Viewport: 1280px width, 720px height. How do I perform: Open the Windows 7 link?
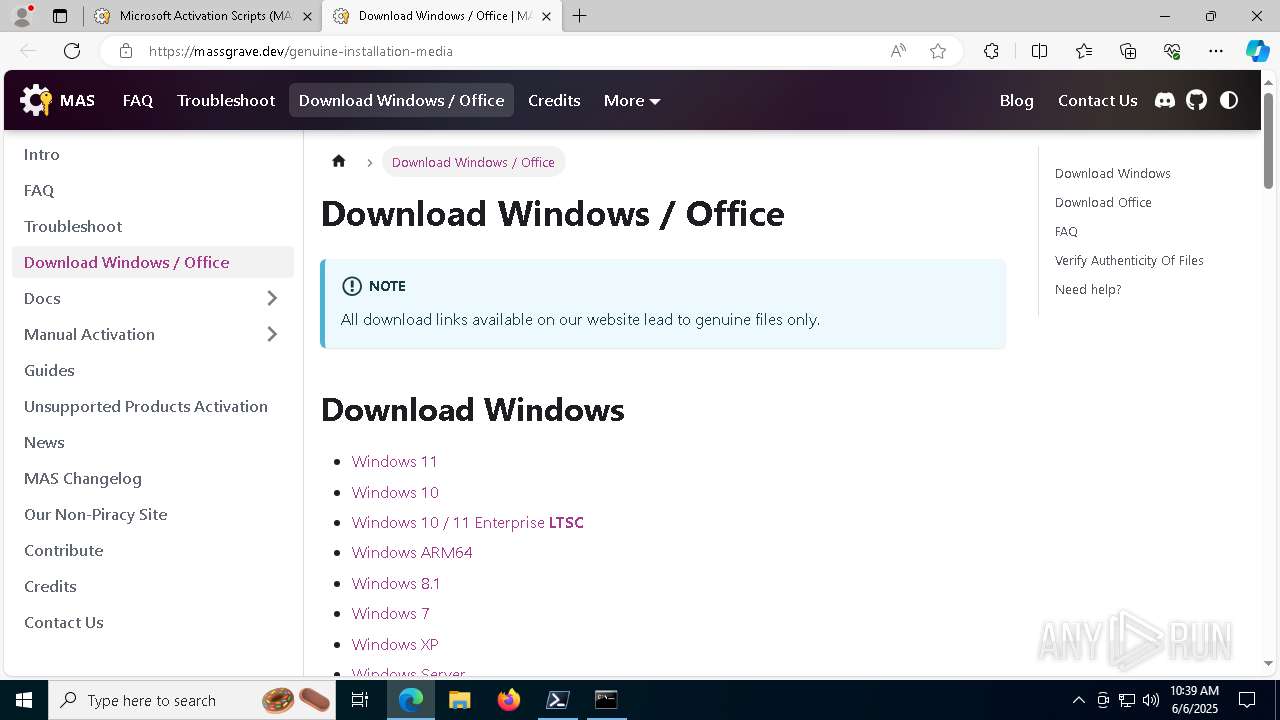tap(390, 613)
